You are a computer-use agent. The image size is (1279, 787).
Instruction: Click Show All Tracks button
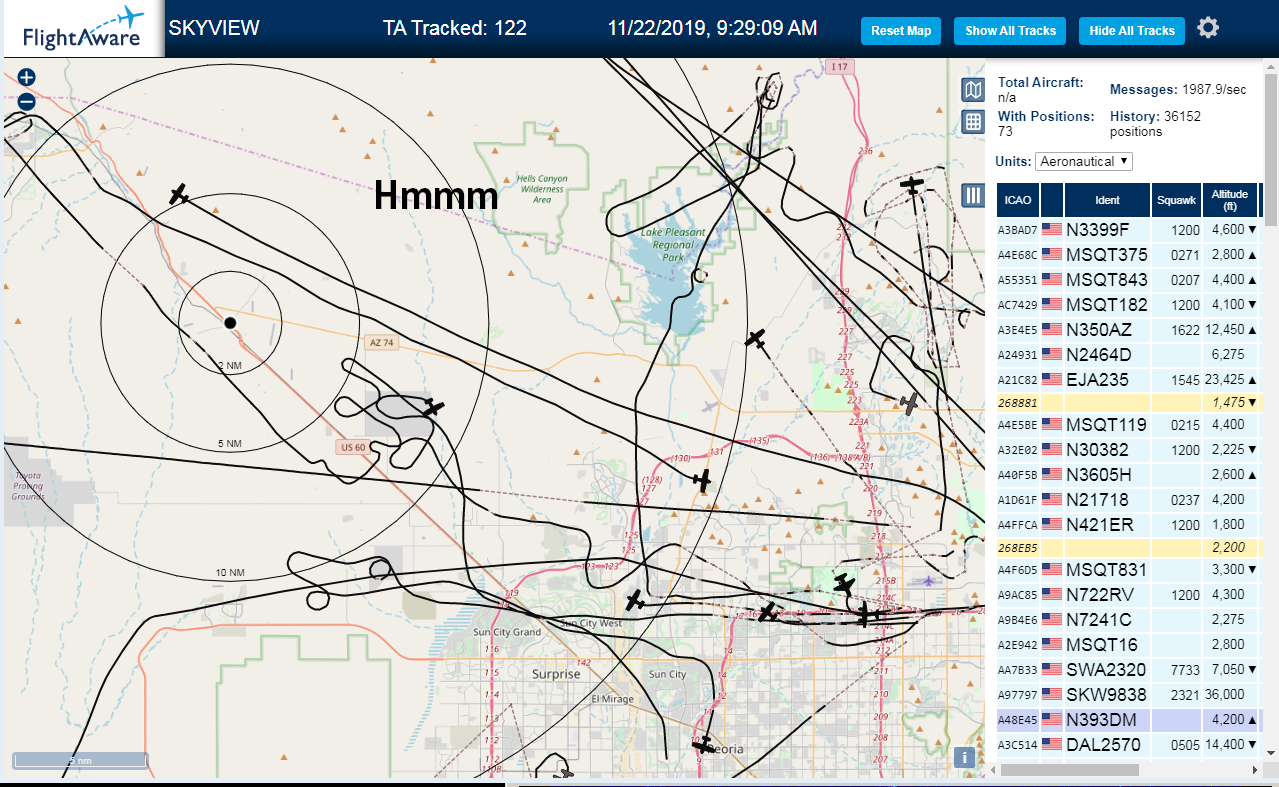point(1010,31)
